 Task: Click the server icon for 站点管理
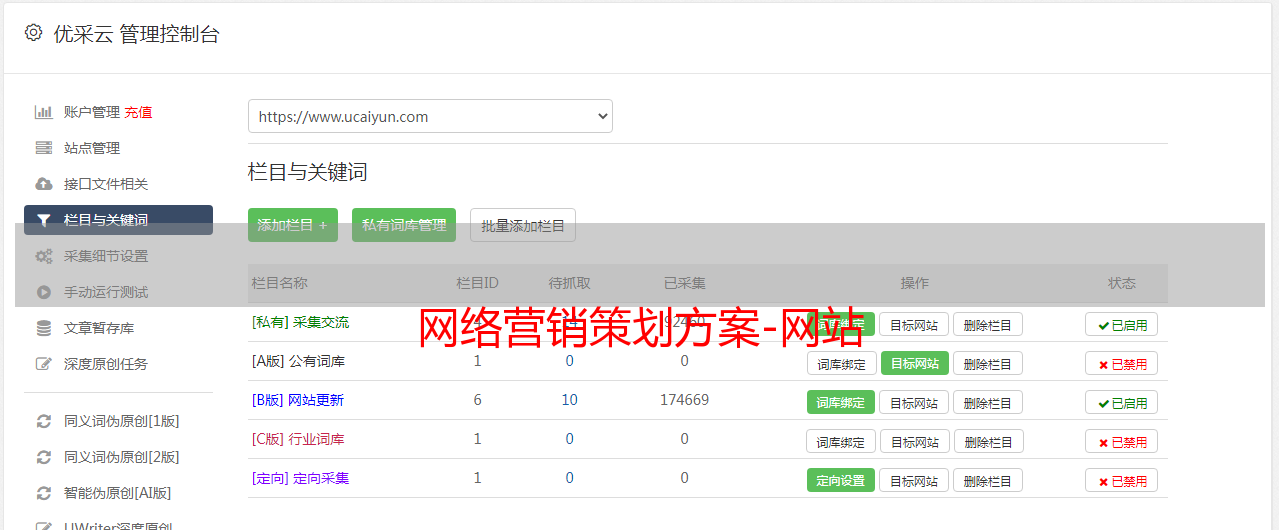click(x=44, y=148)
